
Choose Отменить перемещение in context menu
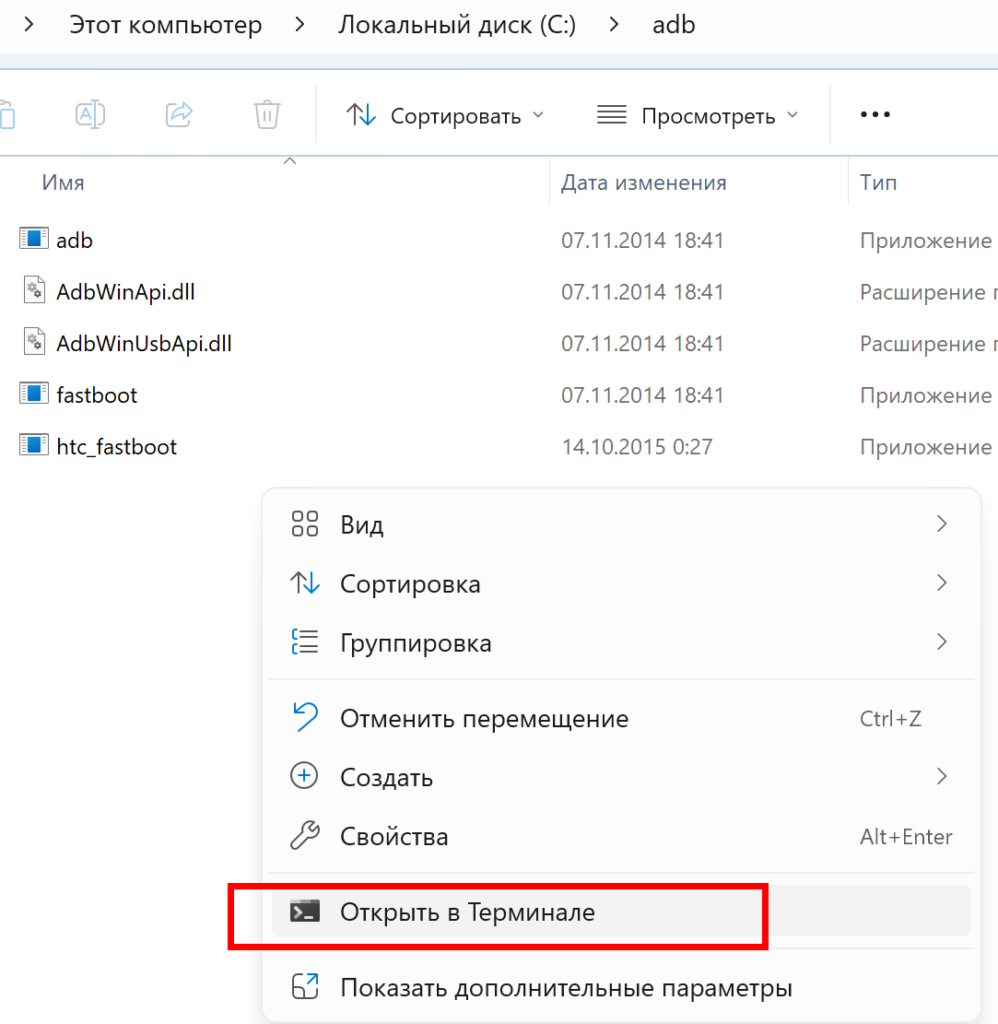click(x=621, y=718)
